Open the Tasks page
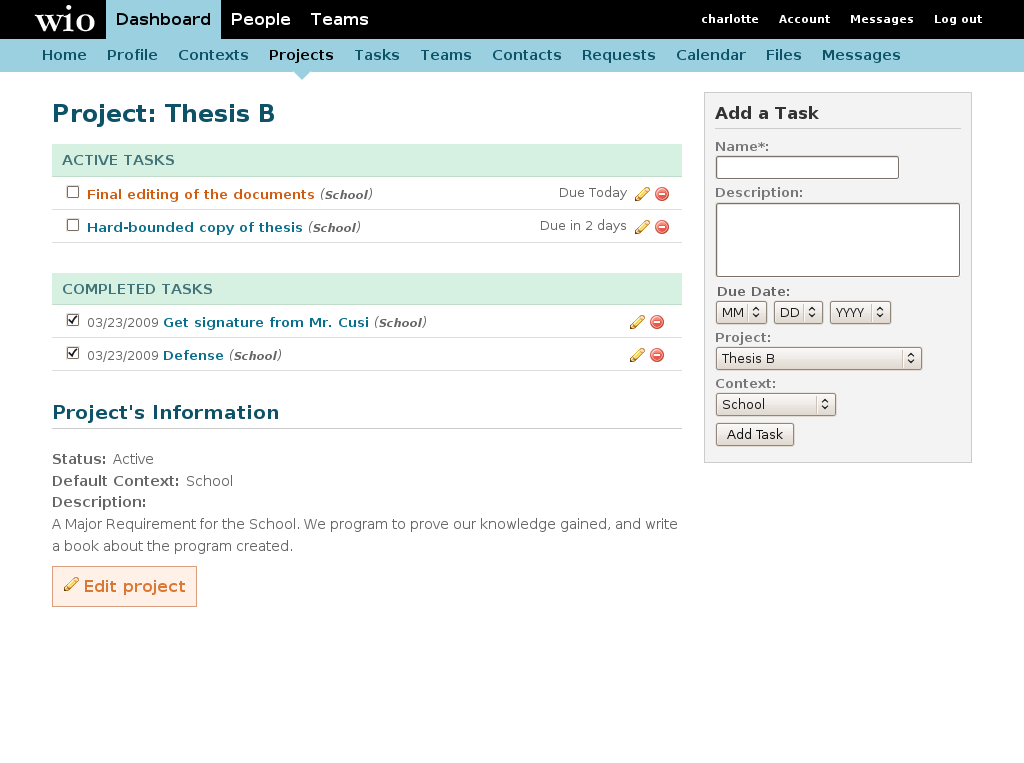The image size is (1024, 763). click(x=377, y=56)
